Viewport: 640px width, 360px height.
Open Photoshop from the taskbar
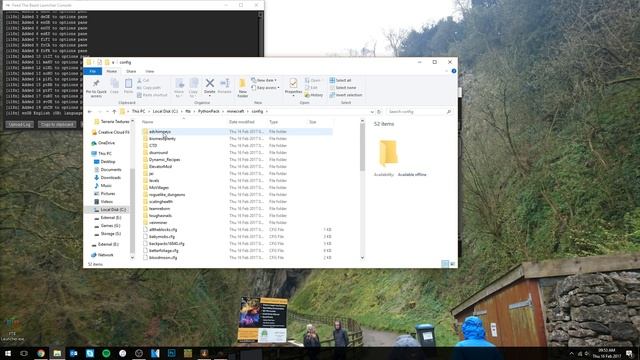[171, 353]
